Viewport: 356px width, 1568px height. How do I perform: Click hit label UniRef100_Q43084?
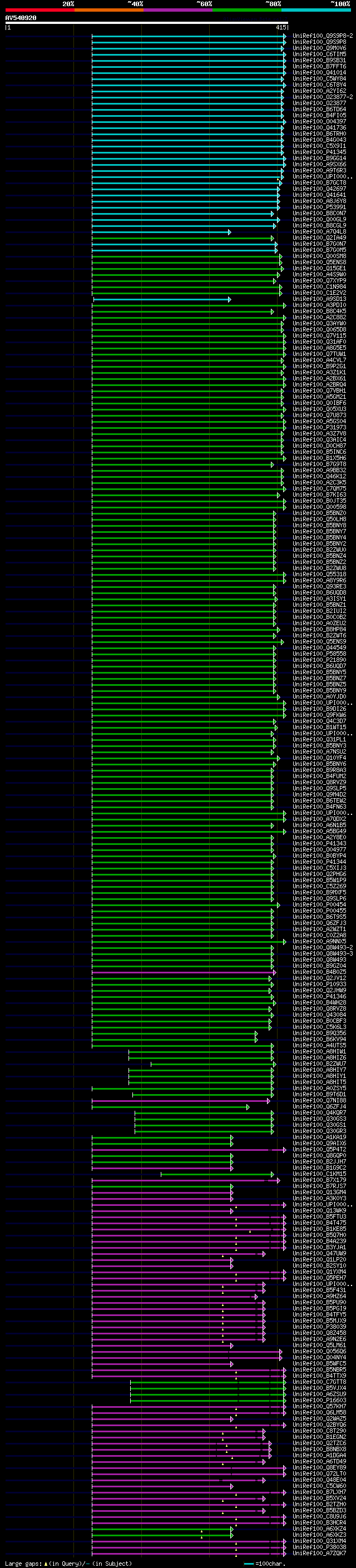pyautogui.click(x=319, y=1015)
